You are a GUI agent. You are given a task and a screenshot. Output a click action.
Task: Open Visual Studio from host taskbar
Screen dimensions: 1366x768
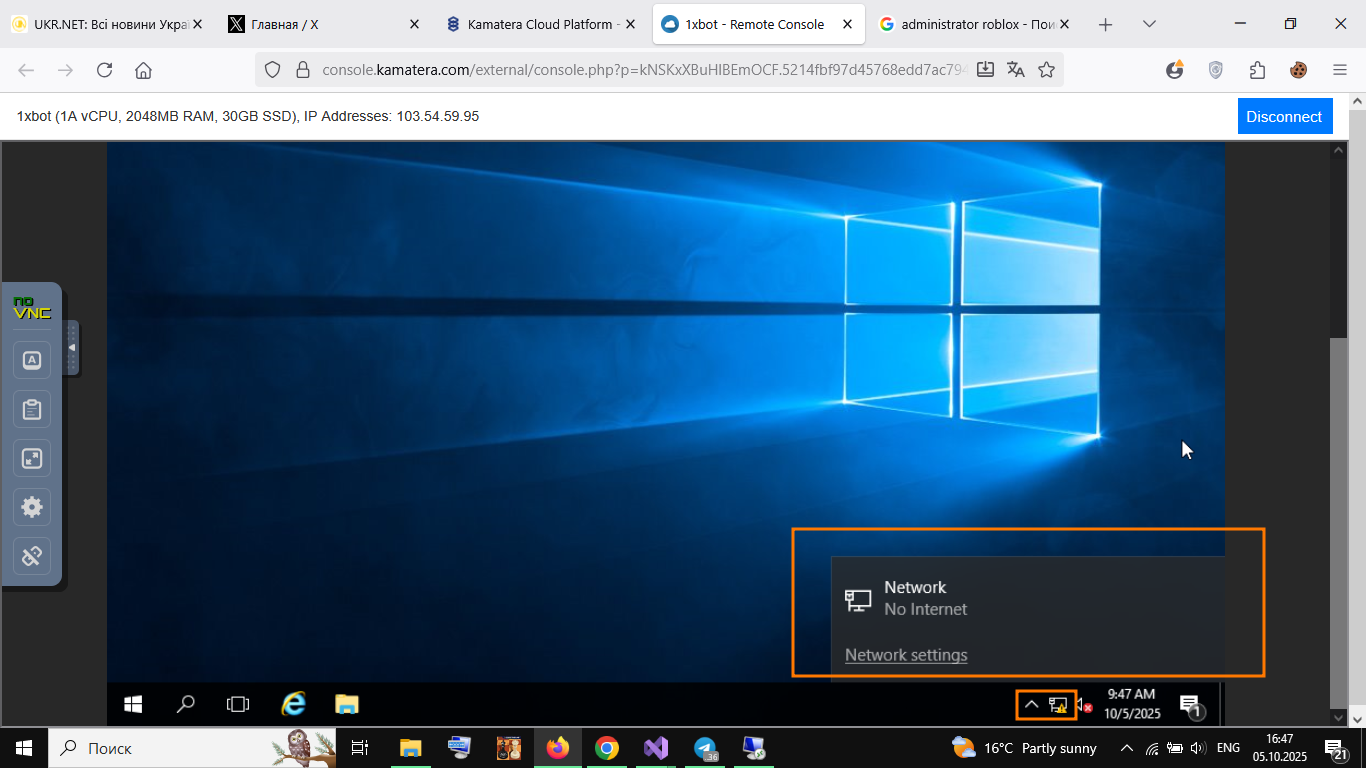click(655, 748)
